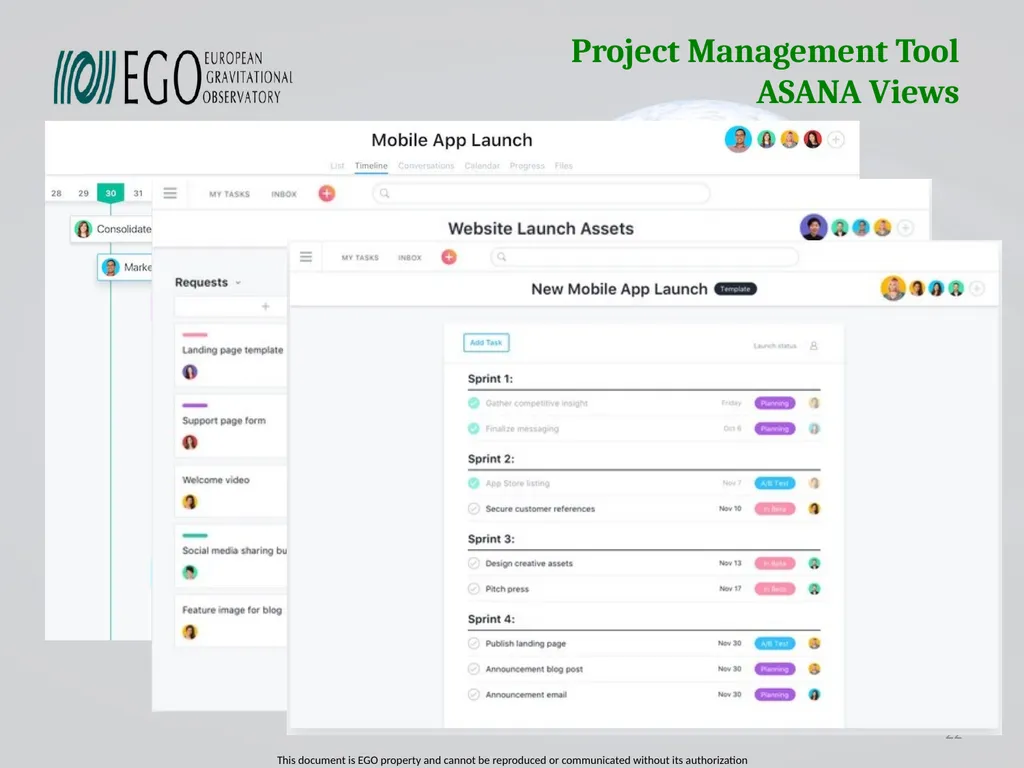Screen dimensions: 1024x768
Task: Click assignee avatar on Design creative assets row
Action: tap(814, 563)
